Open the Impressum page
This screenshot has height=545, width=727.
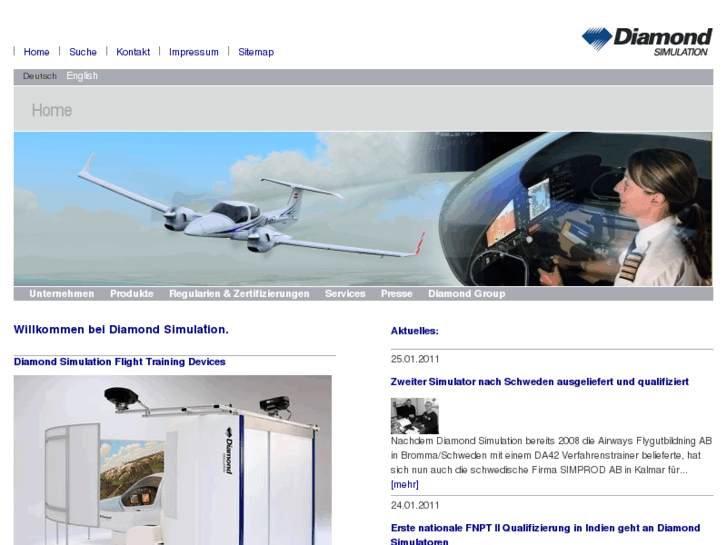193,52
